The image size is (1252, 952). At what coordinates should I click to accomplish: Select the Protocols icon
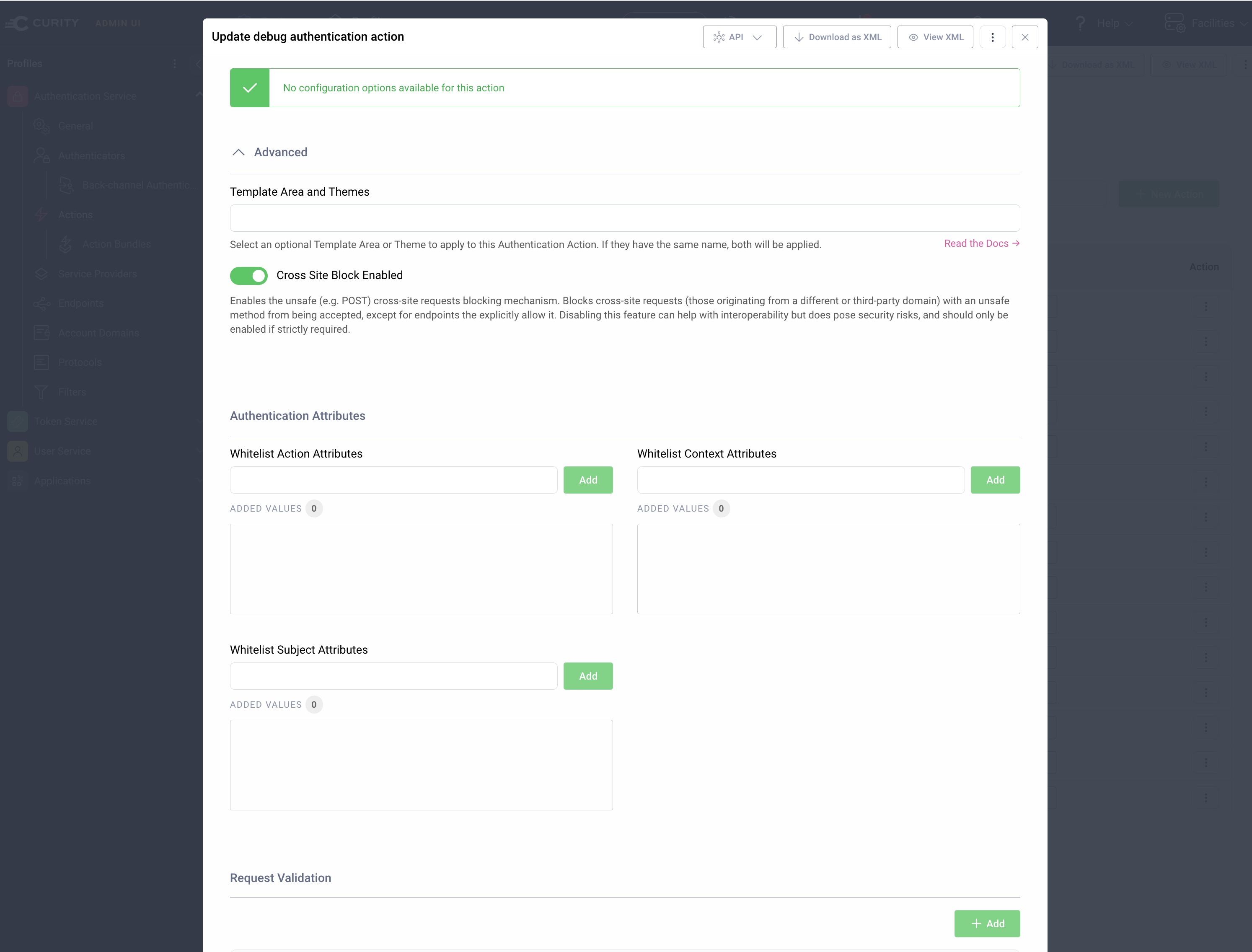point(41,362)
